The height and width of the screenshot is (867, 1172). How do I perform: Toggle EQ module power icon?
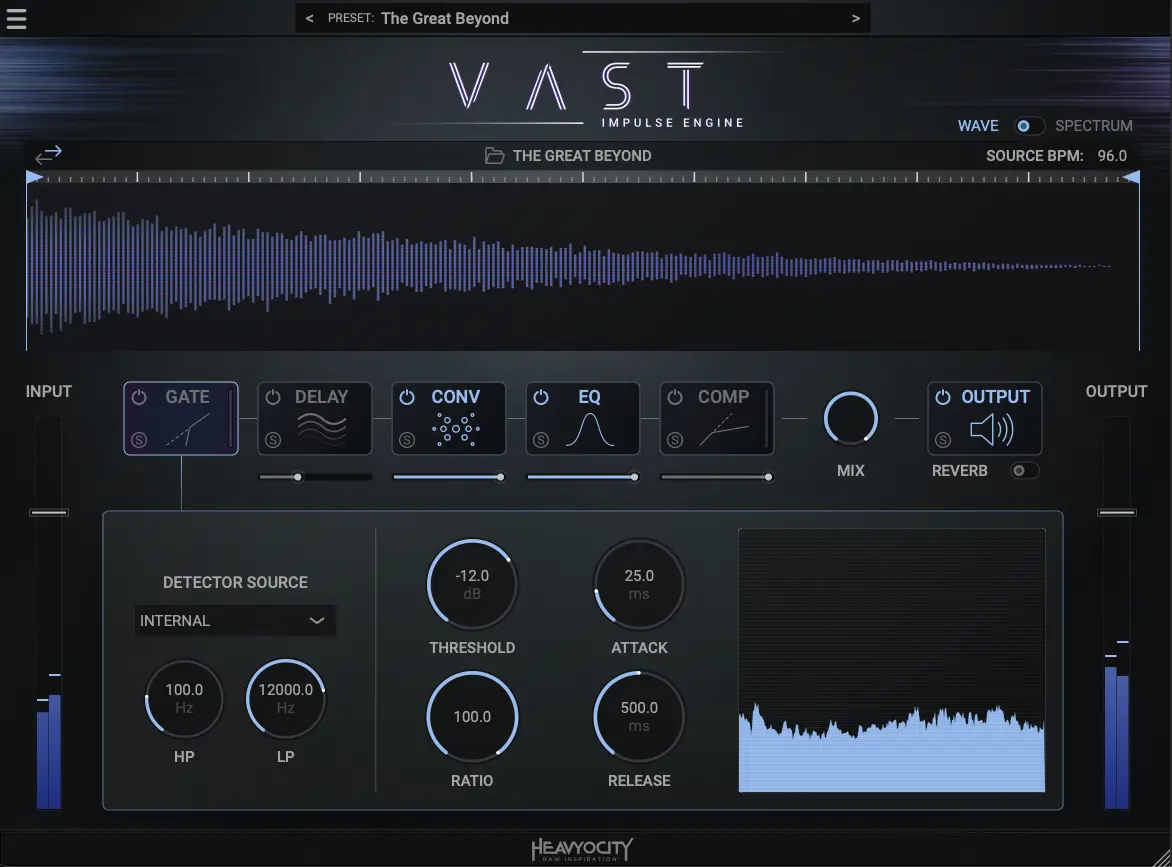tap(540, 397)
